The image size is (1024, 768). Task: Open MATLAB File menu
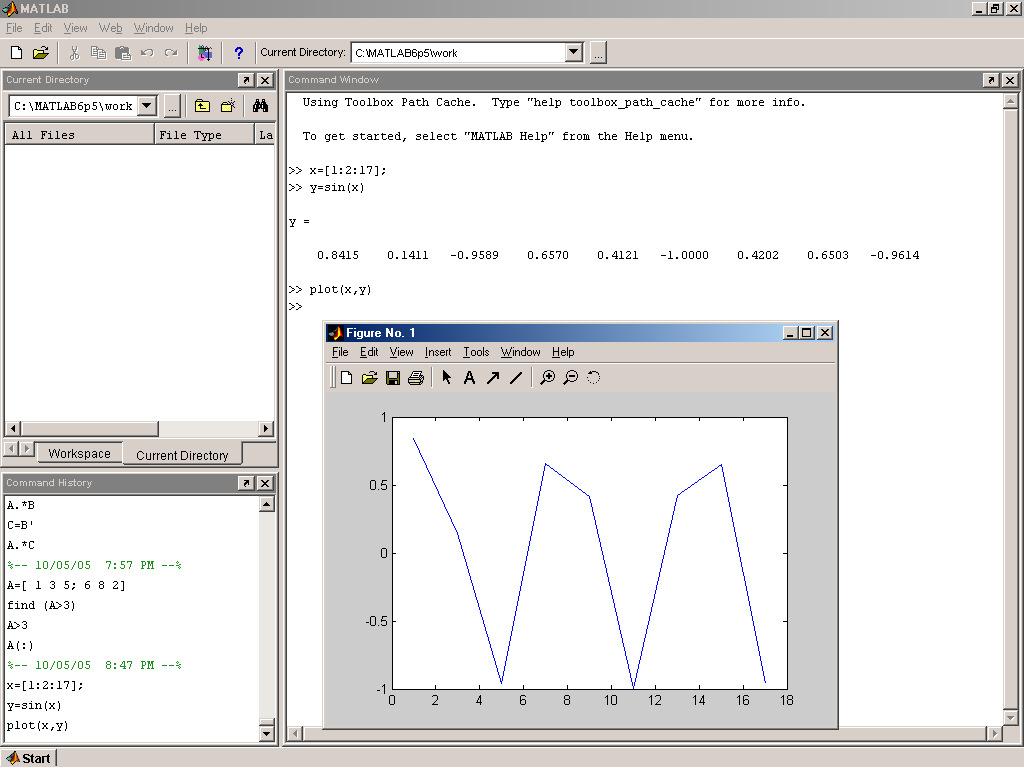[14, 28]
